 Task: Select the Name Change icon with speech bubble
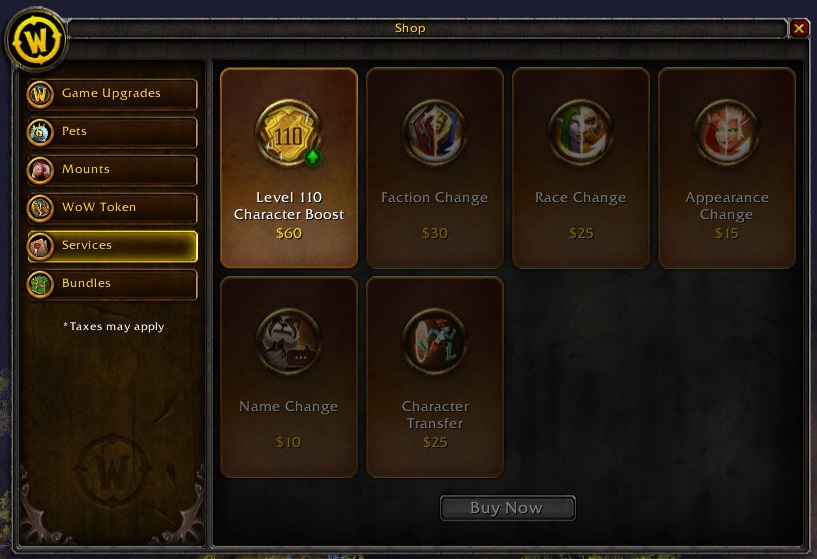coord(289,342)
